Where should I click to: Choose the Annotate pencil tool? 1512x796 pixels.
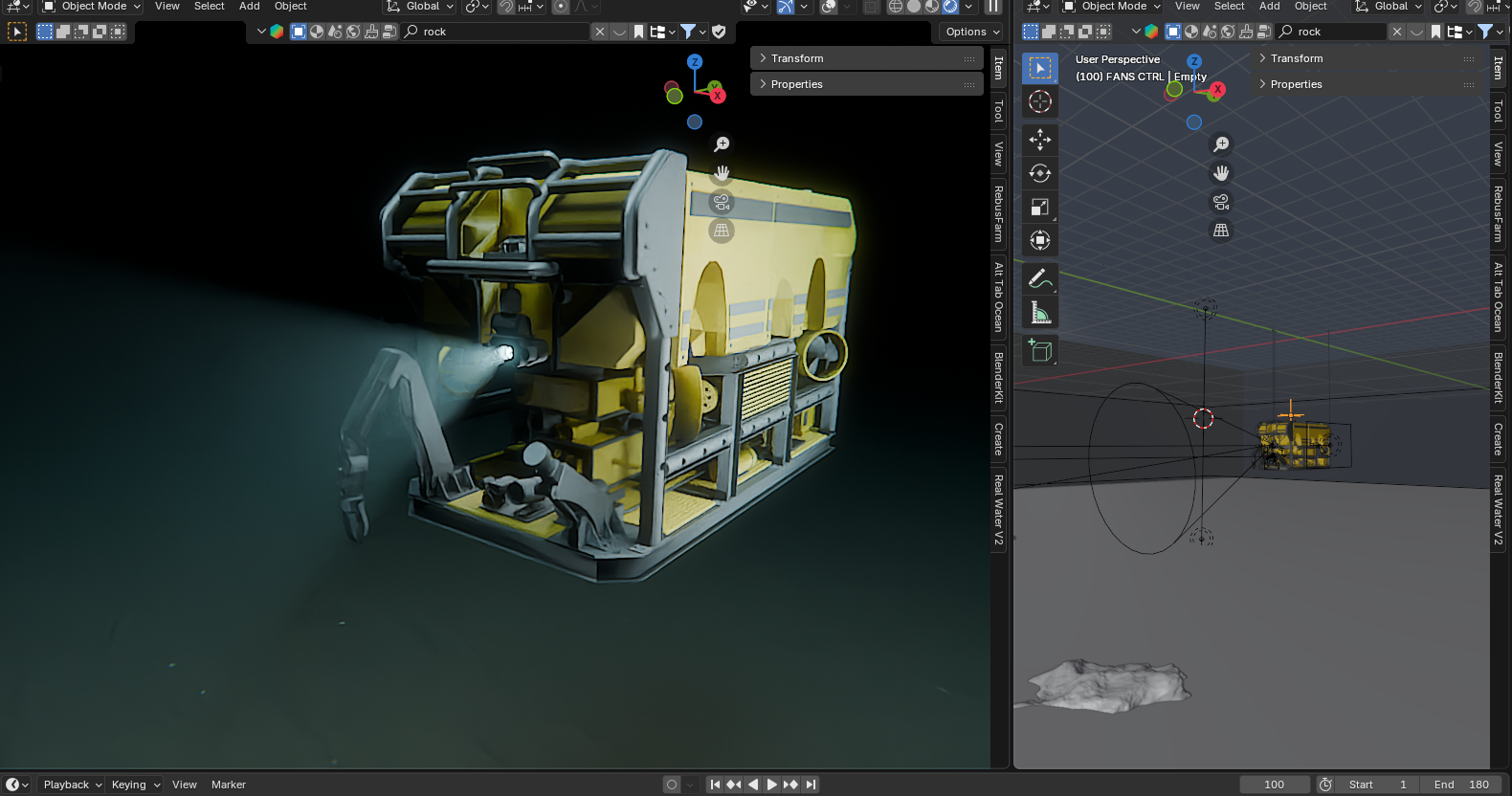pyautogui.click(x=1040, y=278)
